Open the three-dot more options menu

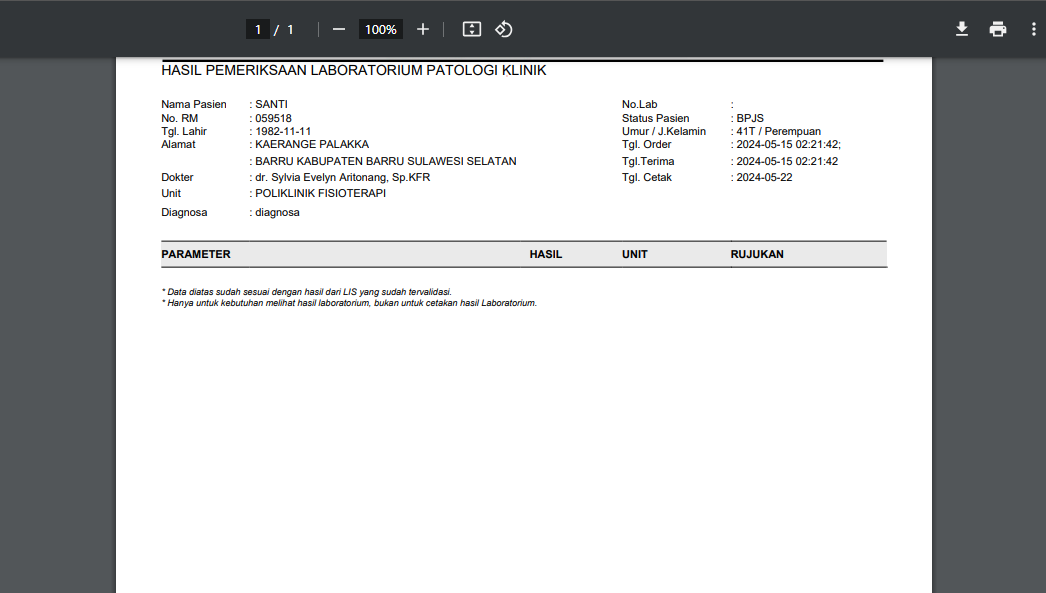[1033, 29]
